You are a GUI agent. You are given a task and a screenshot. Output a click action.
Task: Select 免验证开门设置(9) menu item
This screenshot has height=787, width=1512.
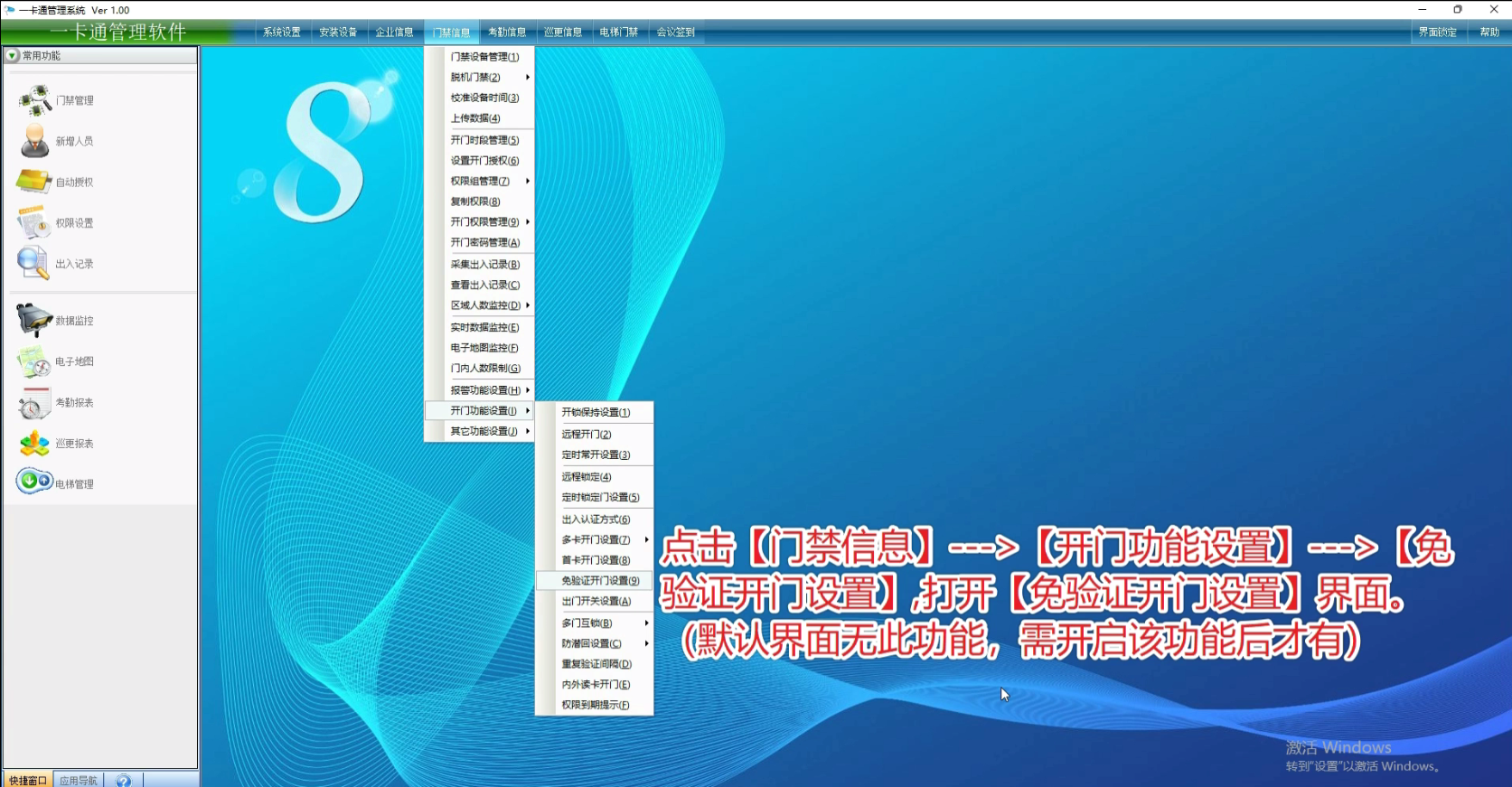click(600, 581)
